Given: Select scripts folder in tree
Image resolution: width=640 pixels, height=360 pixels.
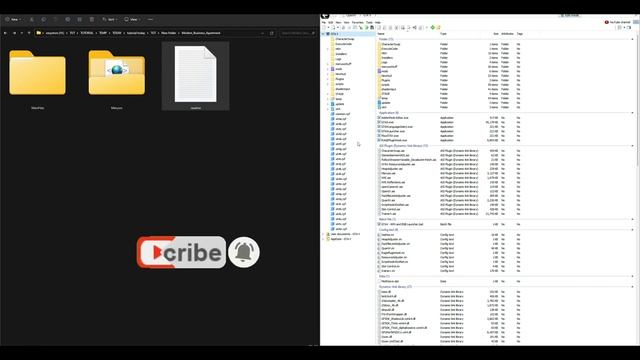Looking at the screenshot, I should tap(340, 84).
